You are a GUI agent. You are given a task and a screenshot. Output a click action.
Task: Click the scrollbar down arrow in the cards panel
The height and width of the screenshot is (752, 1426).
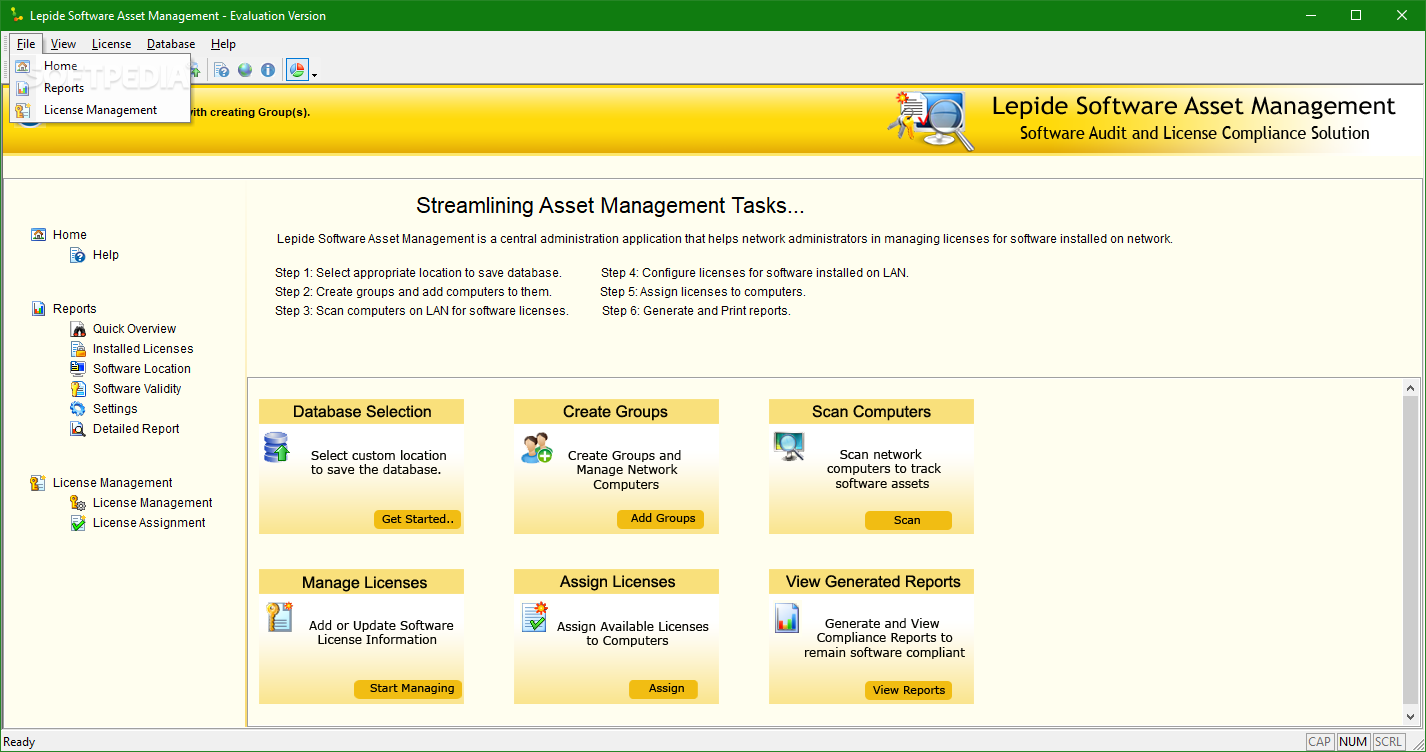[x=1411, y=718]
